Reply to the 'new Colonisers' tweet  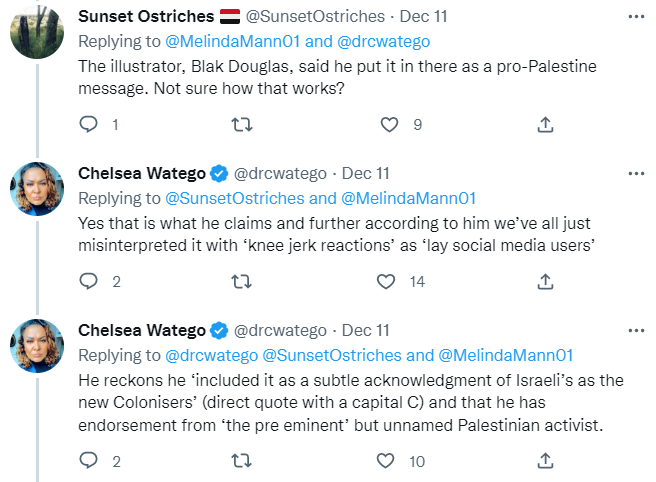(x=88, y=460)
